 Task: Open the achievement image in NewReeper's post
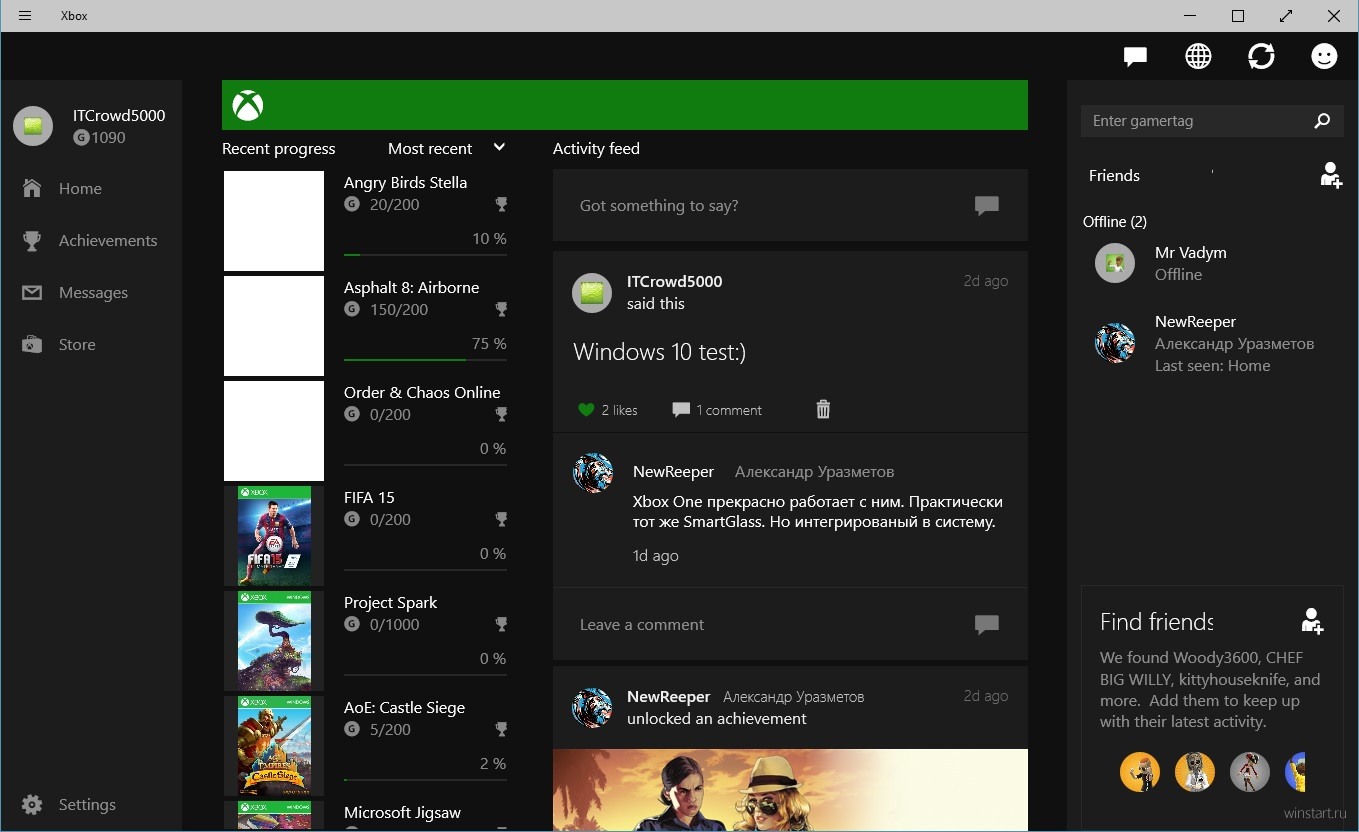(790, 790)
